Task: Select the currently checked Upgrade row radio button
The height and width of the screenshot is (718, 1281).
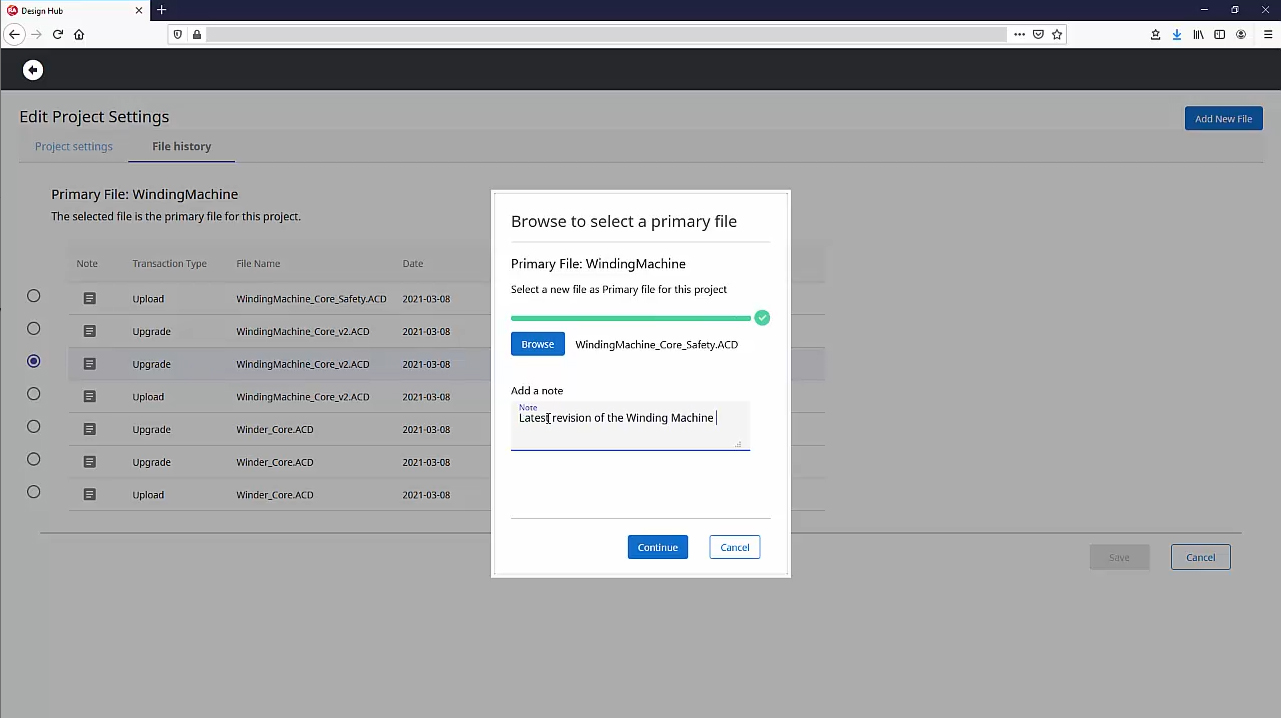Action: 34,361
